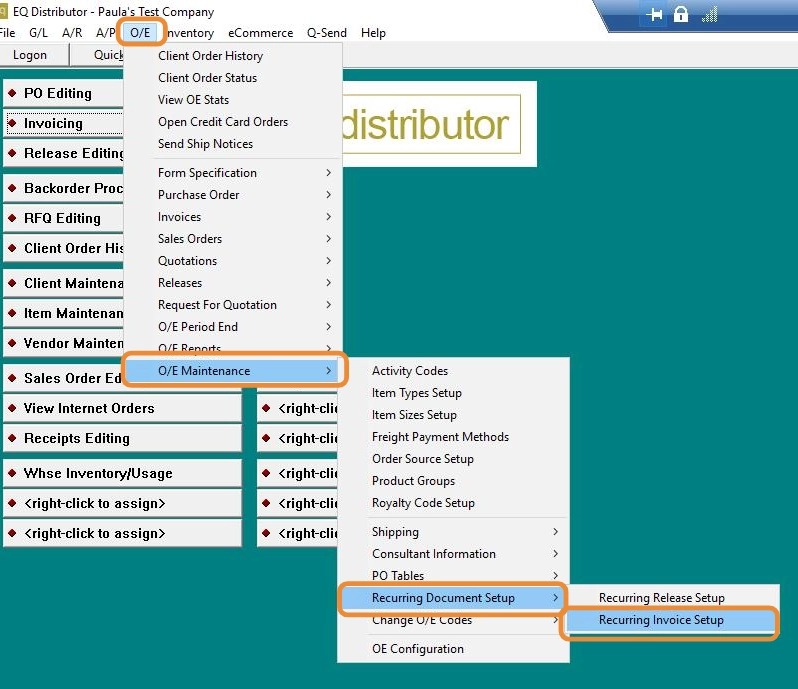Expand the Invoices submenu
Screen dimensions: 798x689
(x=233, y=217)
